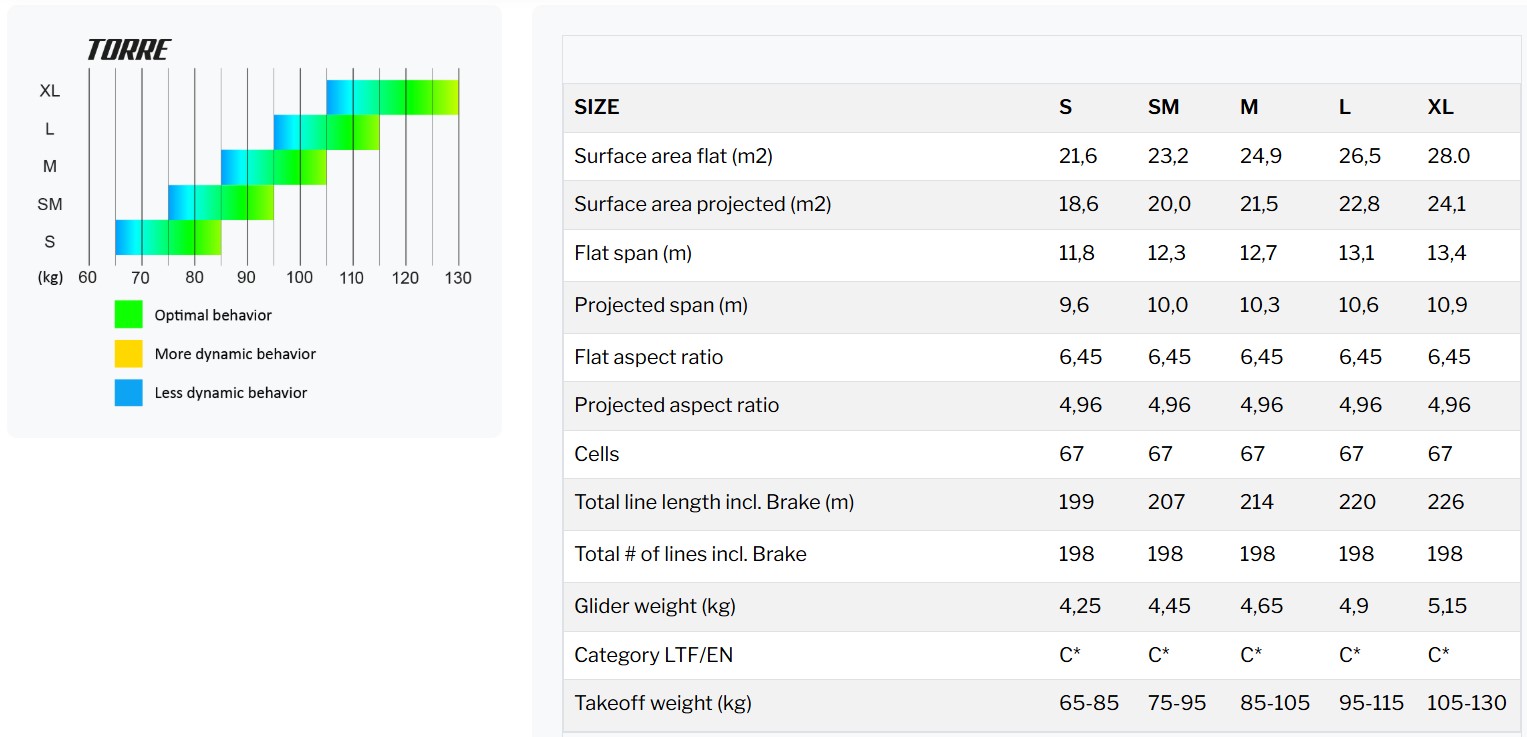The image size is (1527, 737).
Task: Click the XL column header in table
Action: (x=1440, y=107)
